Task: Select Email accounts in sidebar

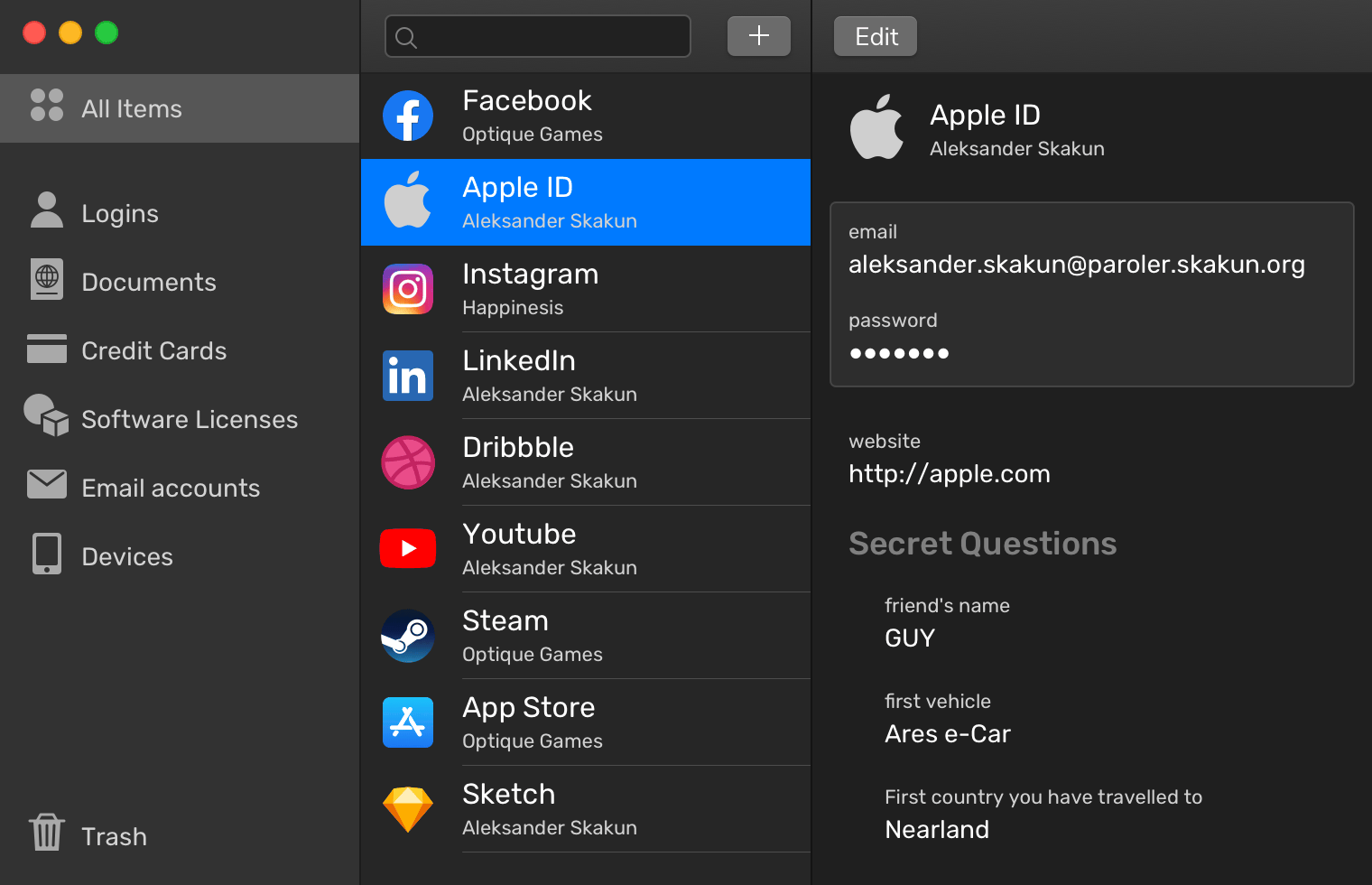Action: click(170, 488)
